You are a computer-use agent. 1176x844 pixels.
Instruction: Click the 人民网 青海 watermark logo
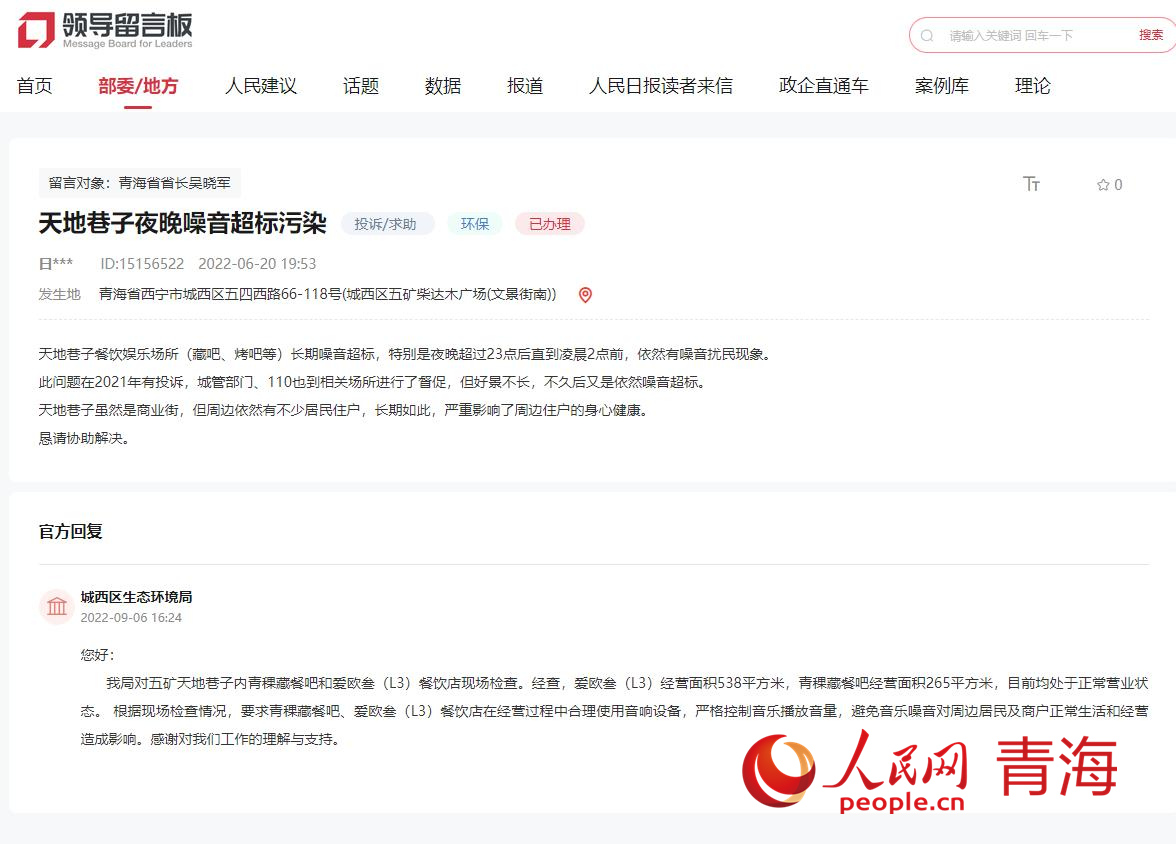click(929, 771)
